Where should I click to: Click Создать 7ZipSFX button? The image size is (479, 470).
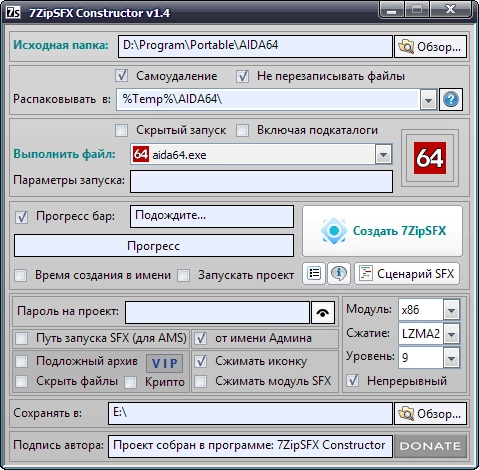[382, 231]
